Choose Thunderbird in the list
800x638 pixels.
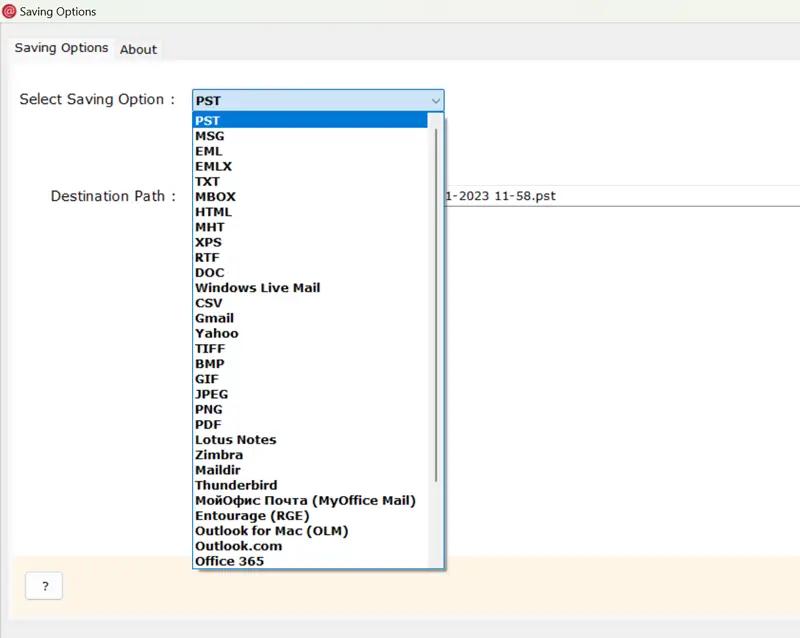tap(310, 485)
